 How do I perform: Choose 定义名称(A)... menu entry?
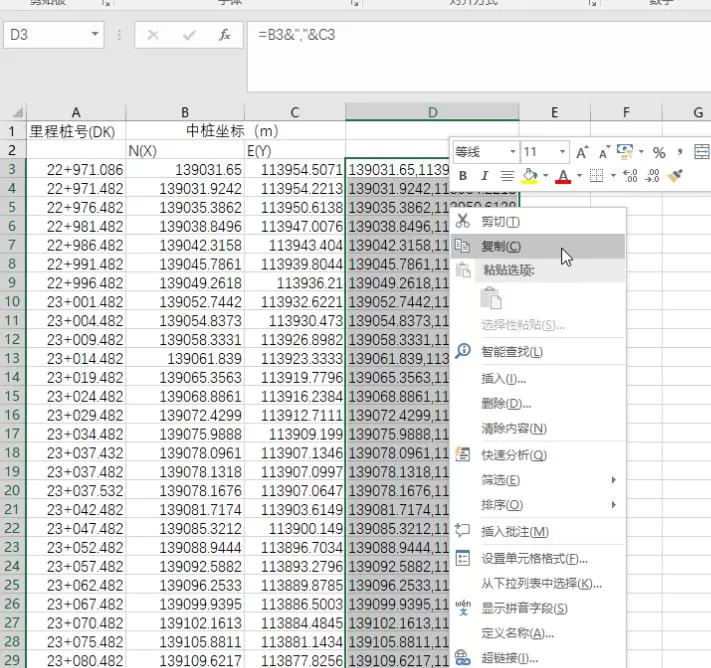point(538,634)
